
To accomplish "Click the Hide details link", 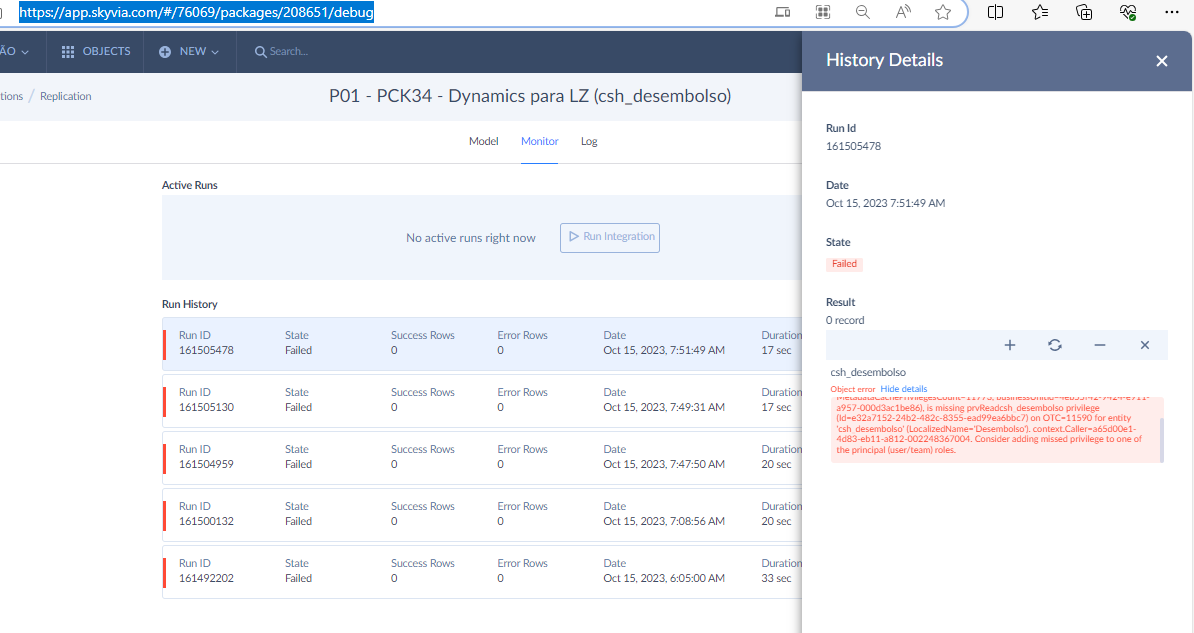I will click(x=904, y=389).
